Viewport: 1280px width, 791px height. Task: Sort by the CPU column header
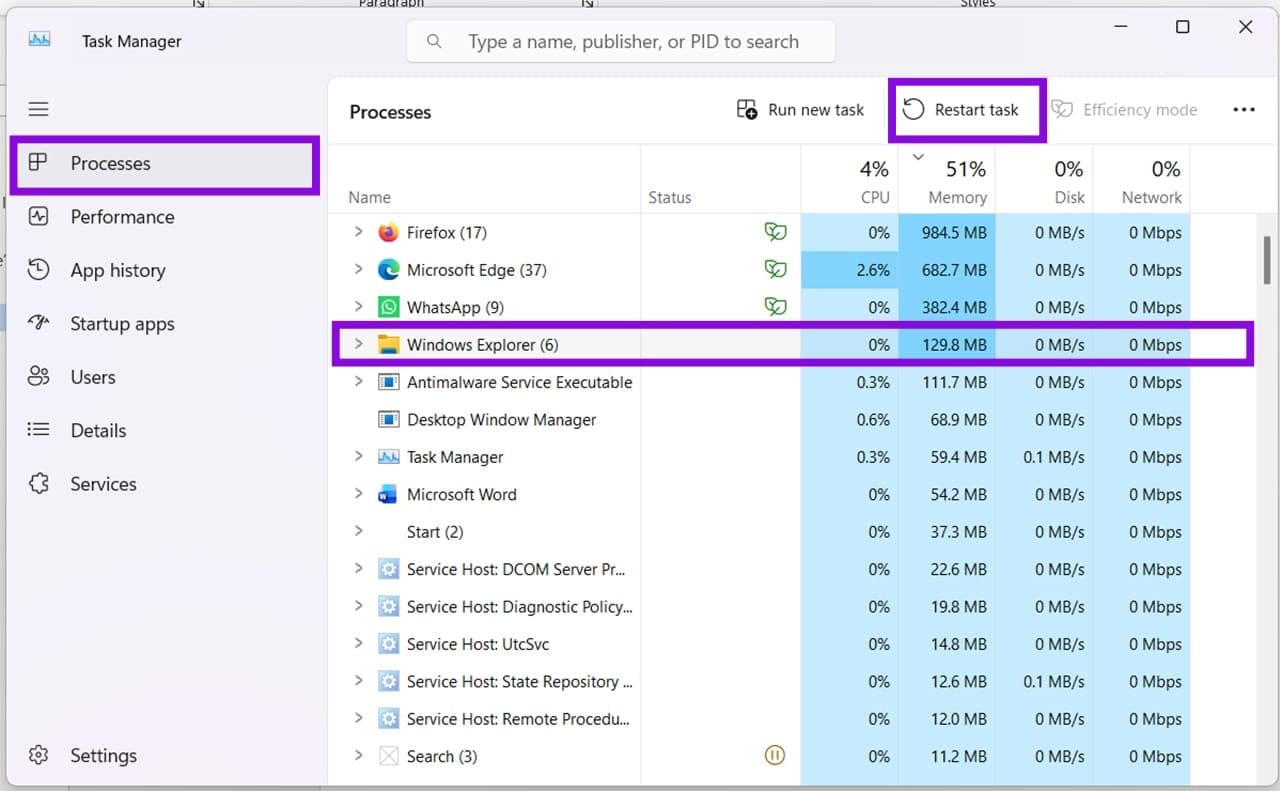coord(849,179)
